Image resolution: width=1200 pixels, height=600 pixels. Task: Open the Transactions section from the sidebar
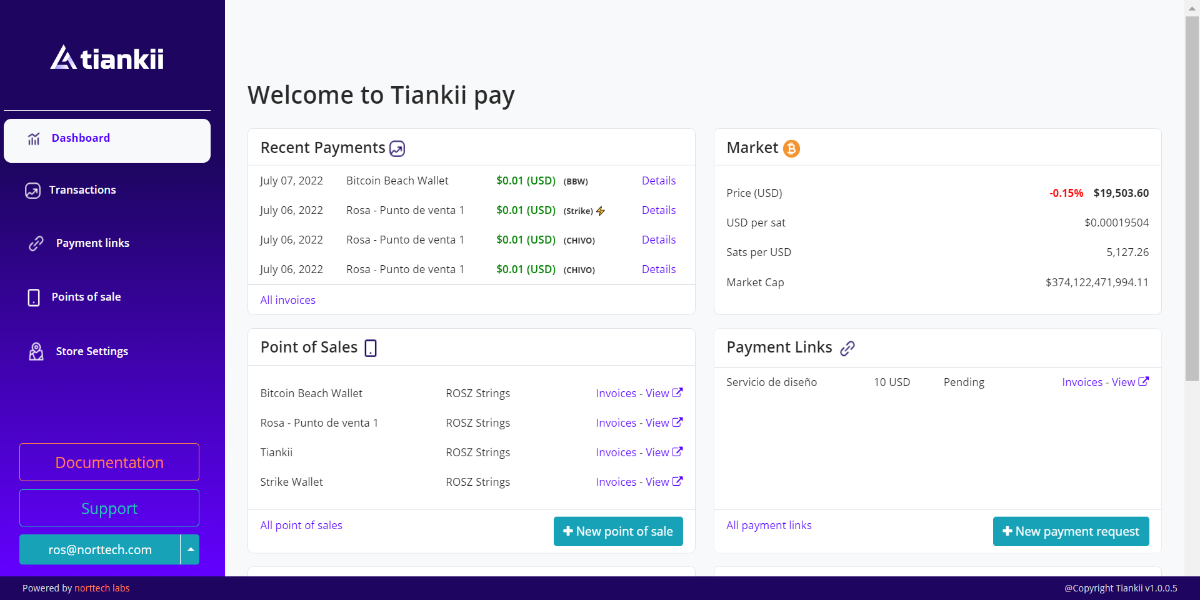81,189
